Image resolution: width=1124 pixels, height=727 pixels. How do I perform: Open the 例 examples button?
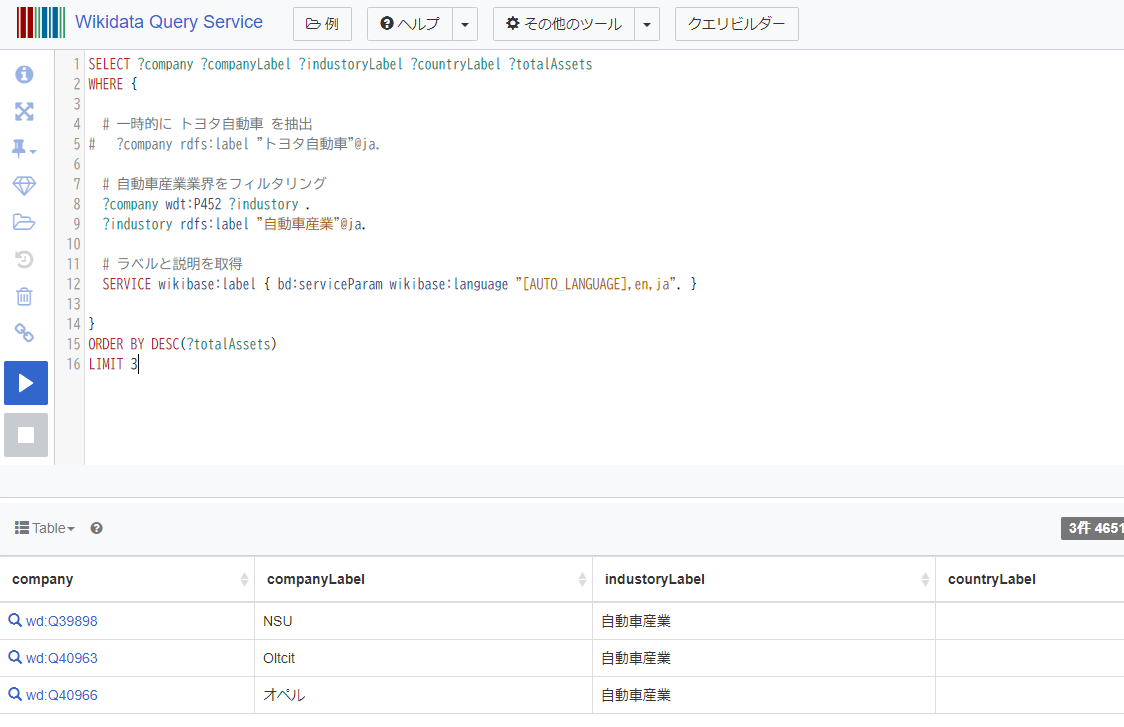pyautogui.click(x=322, y=24)
